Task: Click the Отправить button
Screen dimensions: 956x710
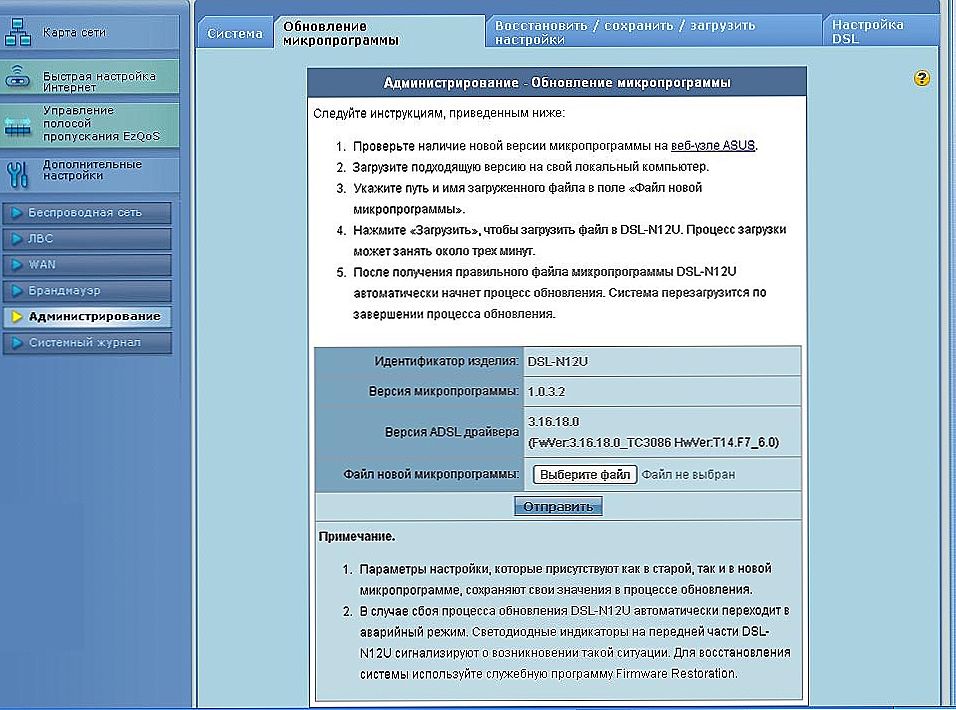Action: (x=558, y=506)
